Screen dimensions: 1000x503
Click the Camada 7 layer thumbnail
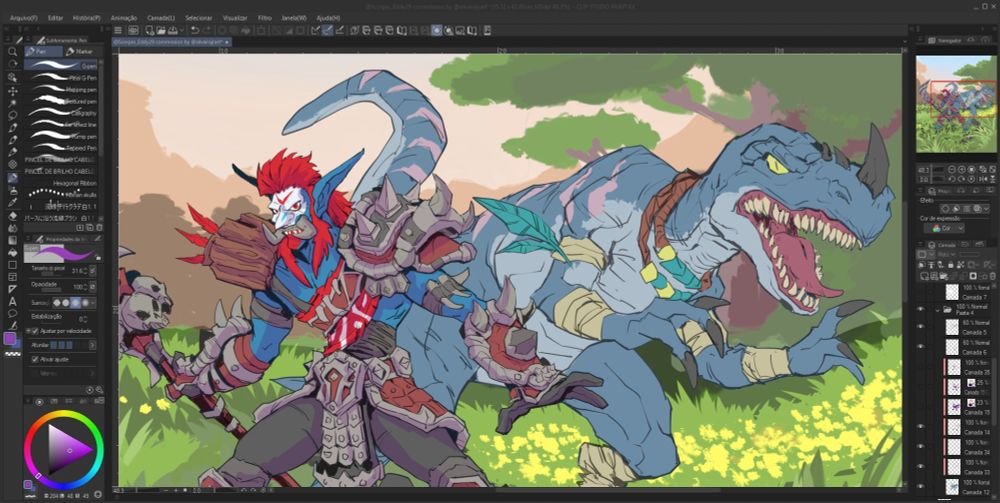pos(952,293)
